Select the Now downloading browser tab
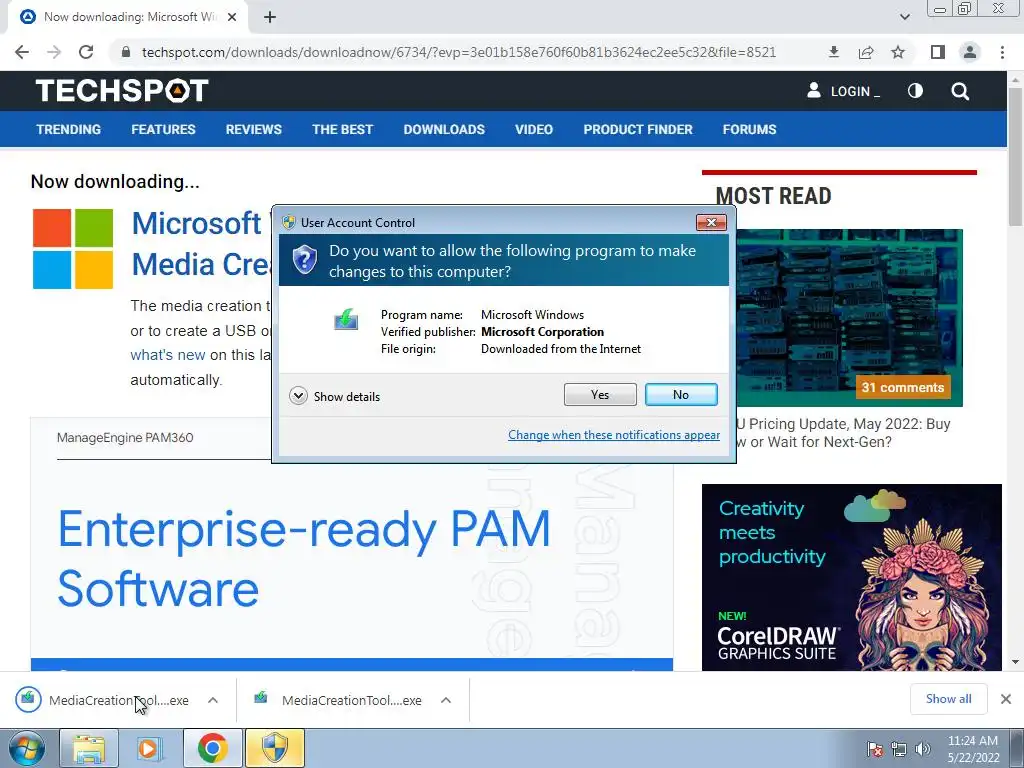The width and height of the screenshot is (1024, 768). pos(127,18)
